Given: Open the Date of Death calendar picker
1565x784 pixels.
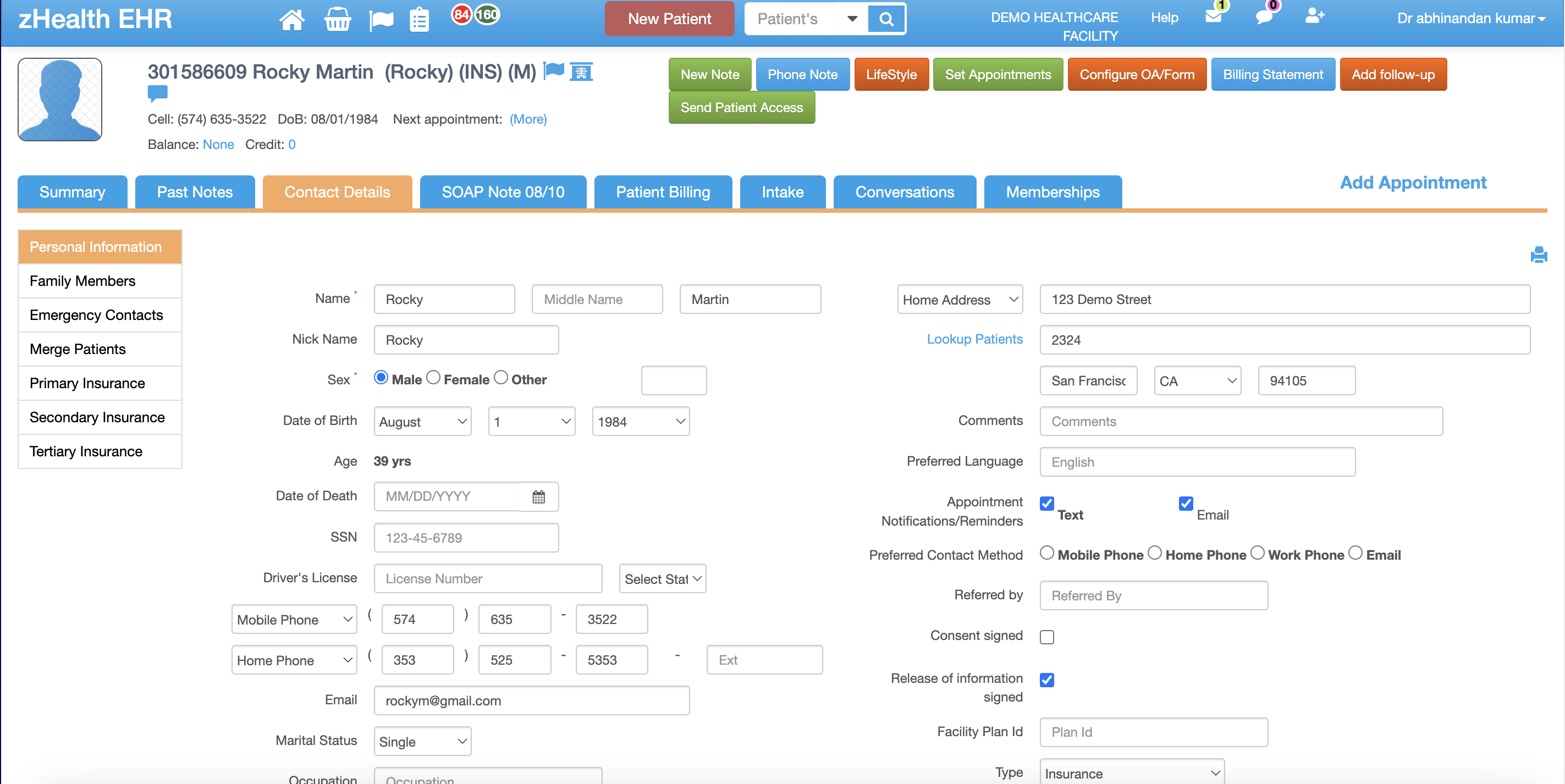Looking at the screenshot, I should [x=539, y=497].
